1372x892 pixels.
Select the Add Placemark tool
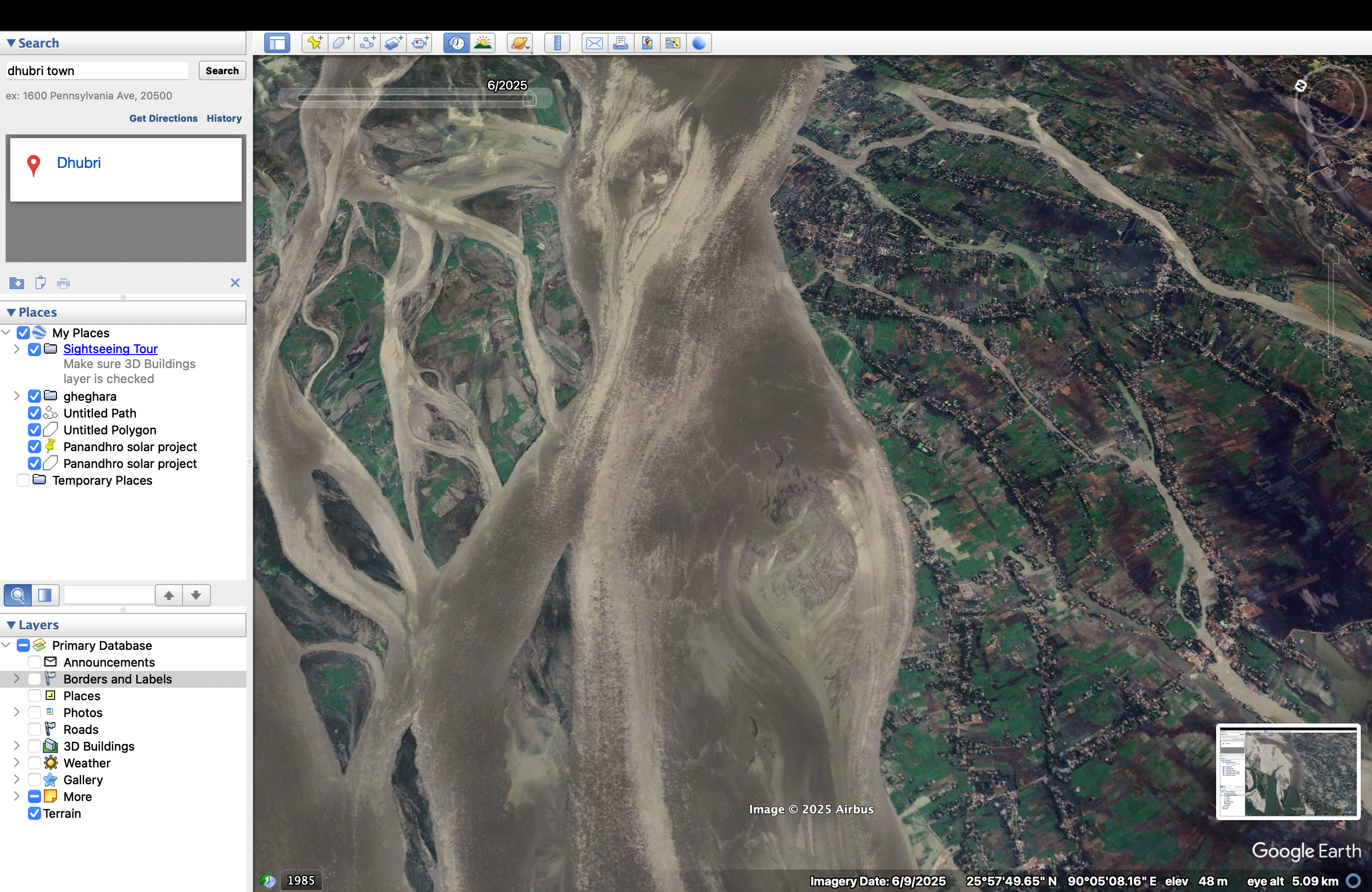(314, 42)
